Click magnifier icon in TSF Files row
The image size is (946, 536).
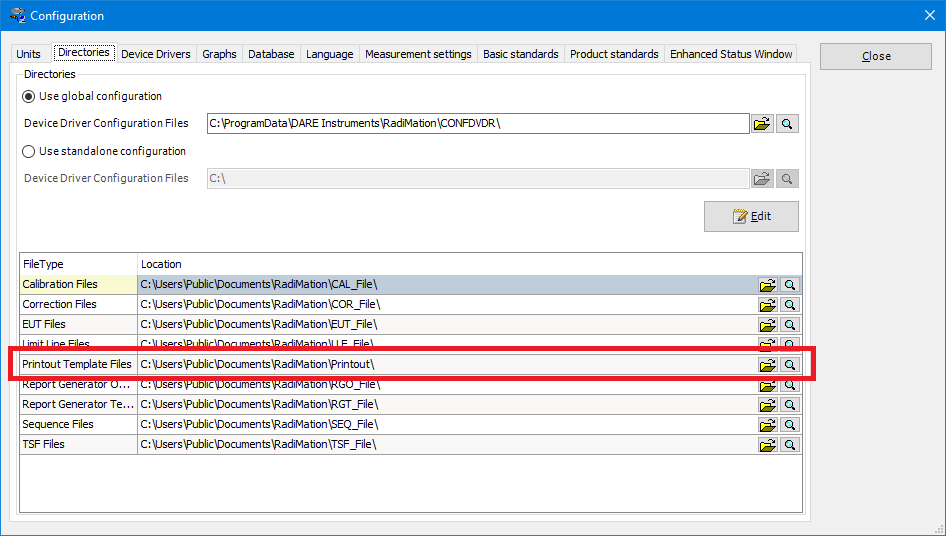coord(790,445)
